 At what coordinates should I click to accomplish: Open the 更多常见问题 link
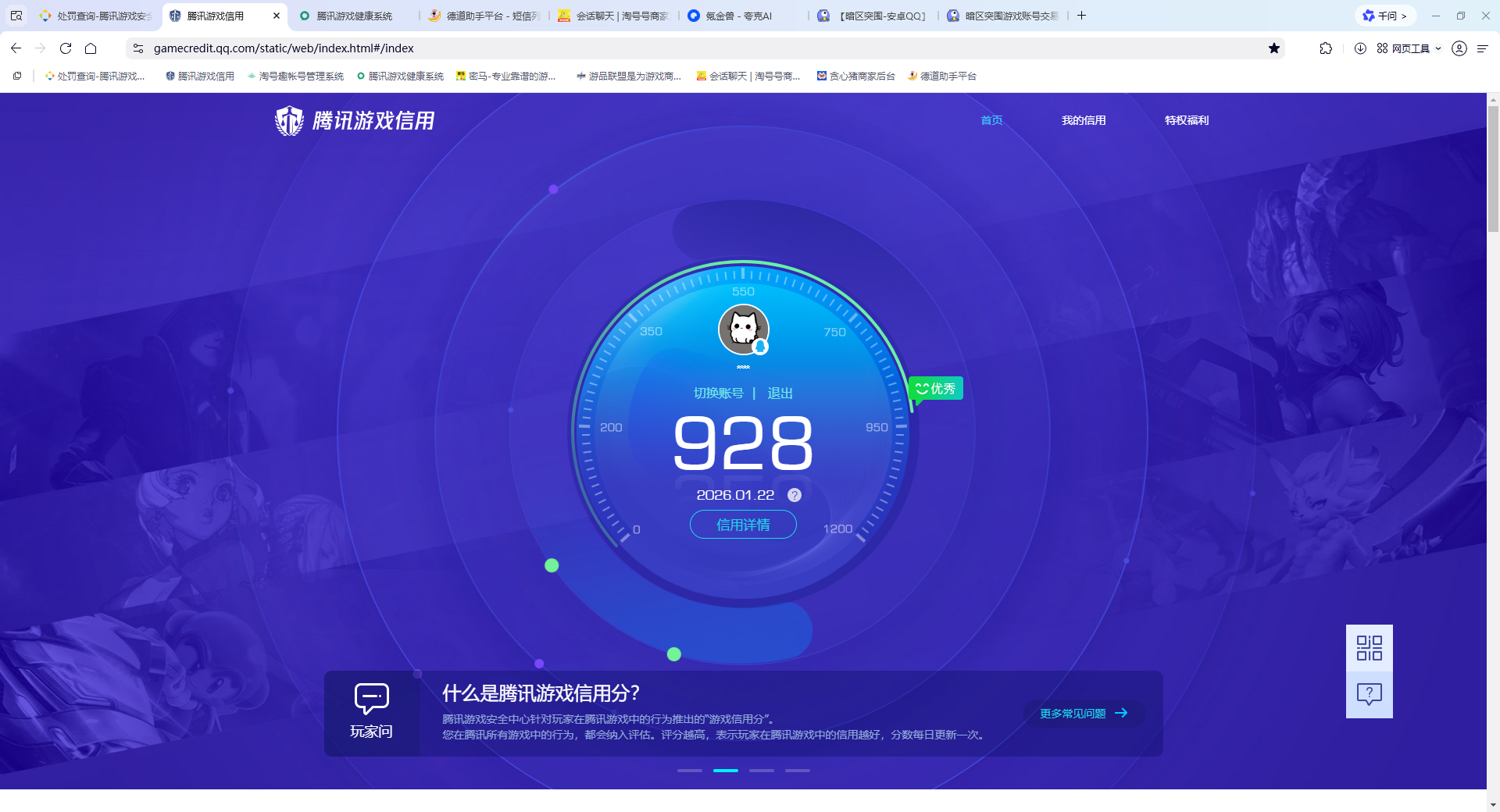click(1082, 713)
